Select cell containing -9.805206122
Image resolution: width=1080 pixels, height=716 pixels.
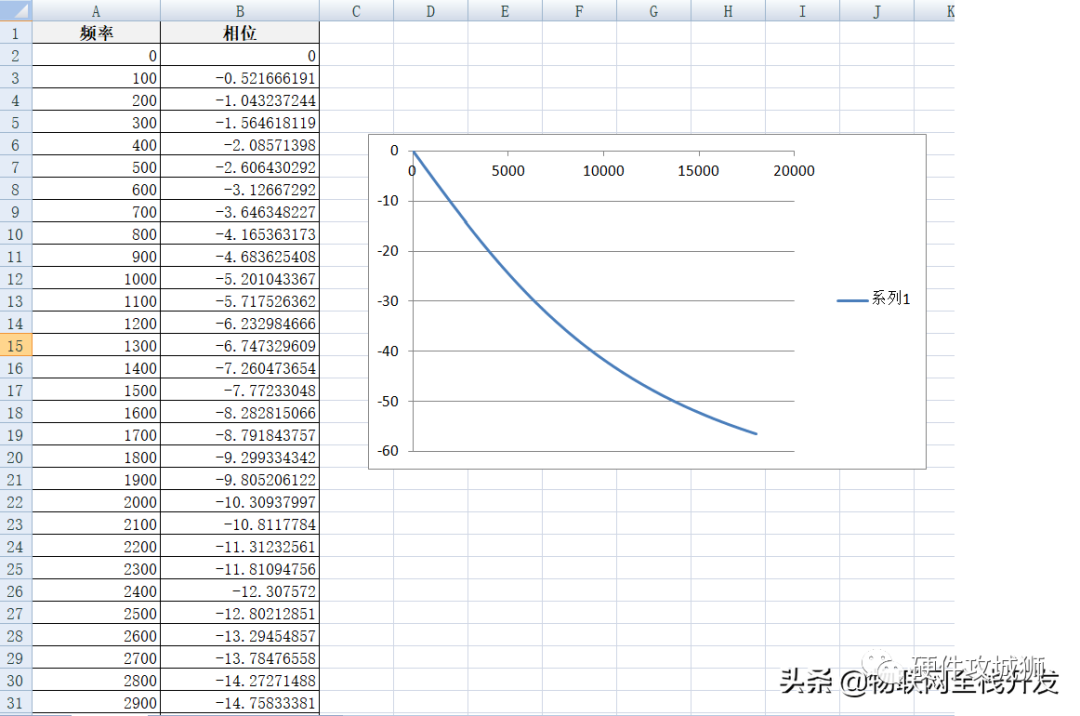240,480
